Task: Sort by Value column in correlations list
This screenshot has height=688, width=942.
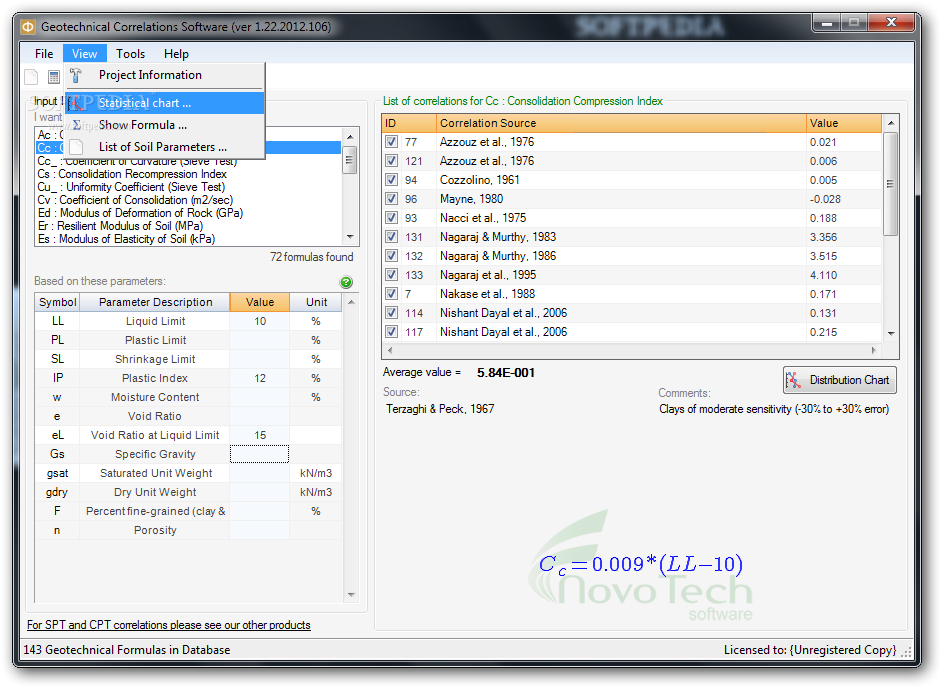Action: click(843, 123)
